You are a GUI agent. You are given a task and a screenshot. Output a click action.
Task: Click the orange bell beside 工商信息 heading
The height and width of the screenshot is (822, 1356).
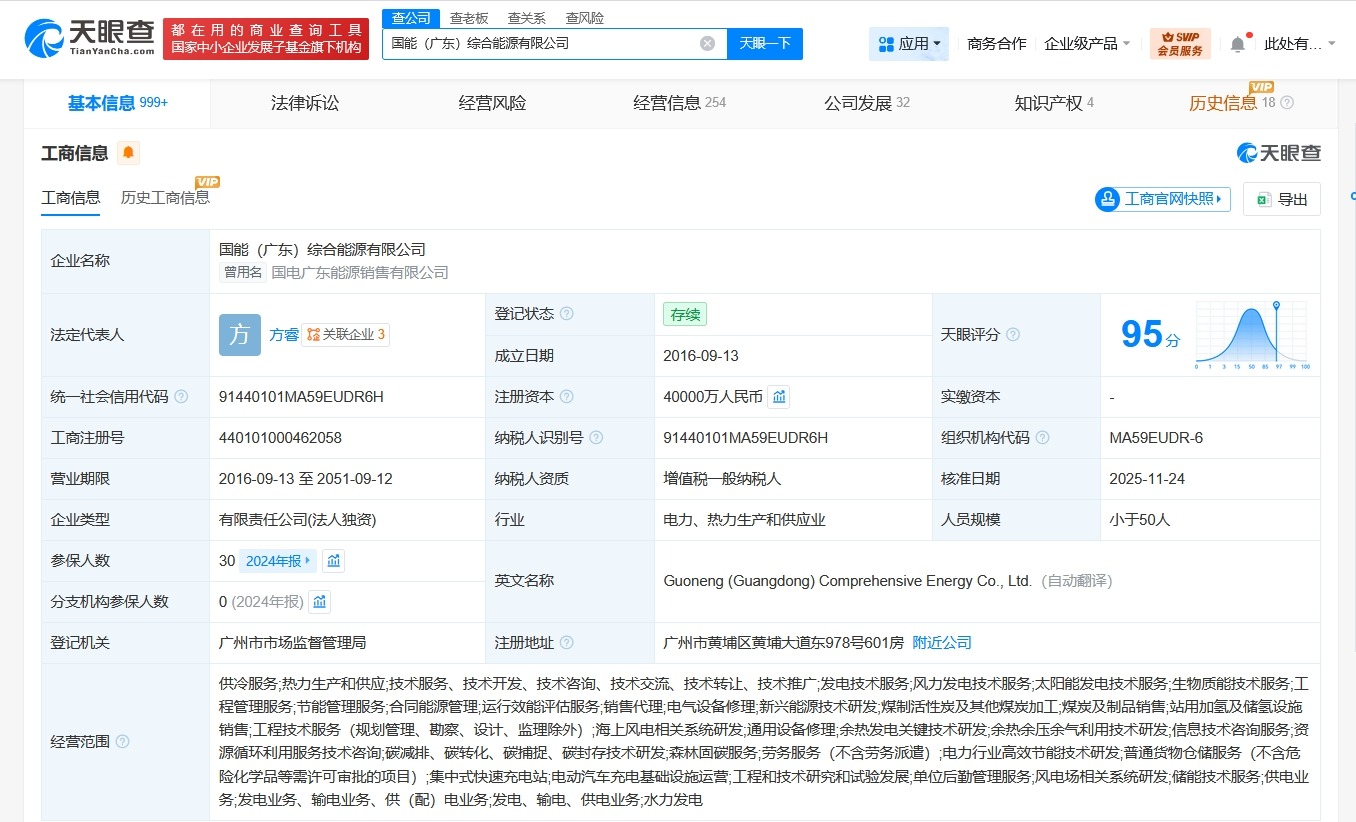click(129, 153)
